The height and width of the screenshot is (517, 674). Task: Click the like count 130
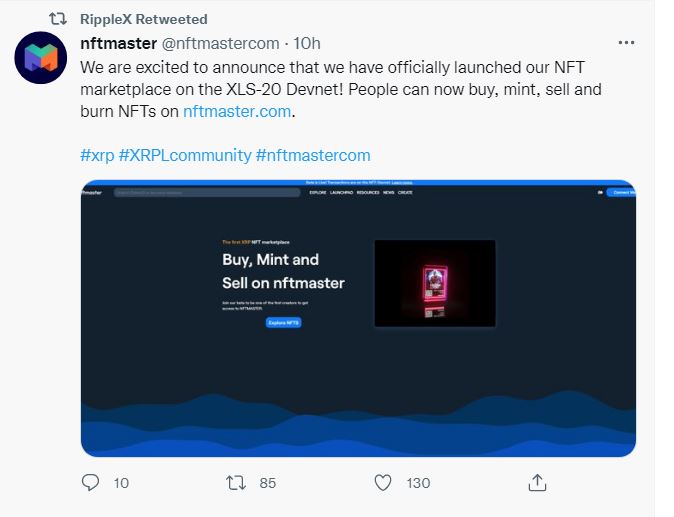pyautogui.click(x=418, y=483)
